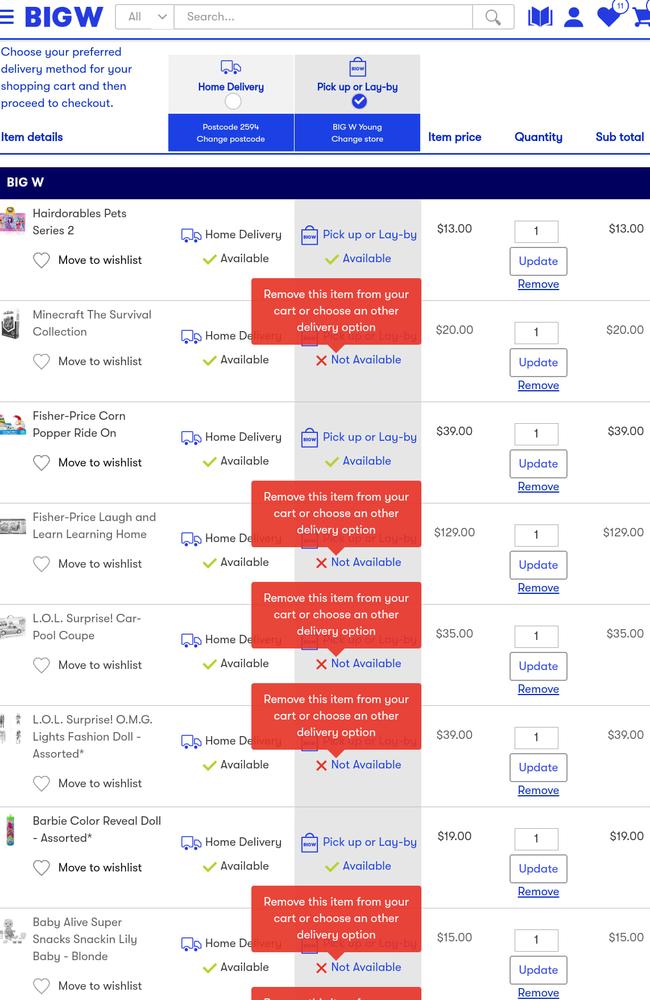Click heart icon for L.O.L. Surprise! O.M.G. Lights doll
This screenshot has width=650, height=1000.
pos(41,784)
